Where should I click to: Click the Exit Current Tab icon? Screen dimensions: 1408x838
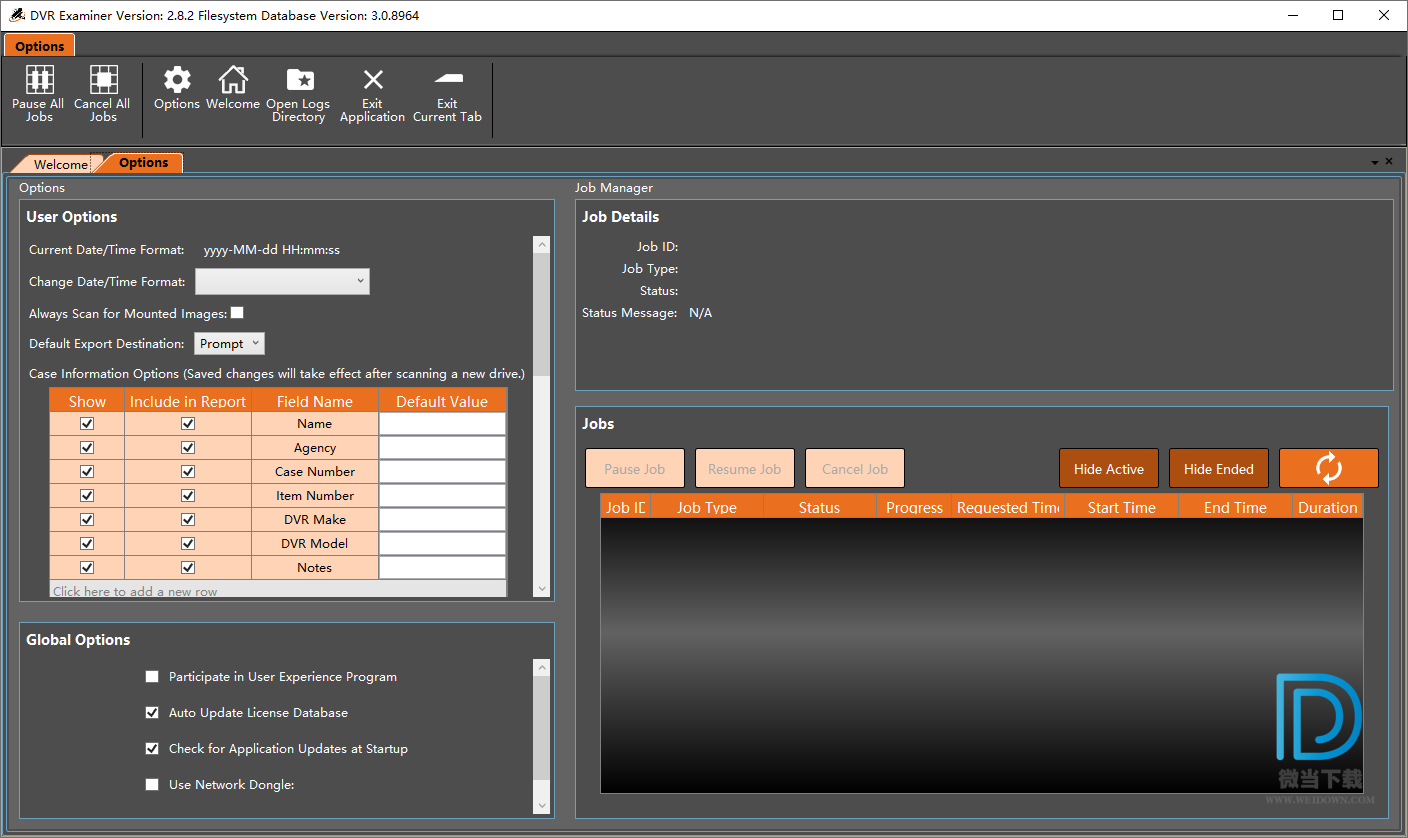coord(448,78)
